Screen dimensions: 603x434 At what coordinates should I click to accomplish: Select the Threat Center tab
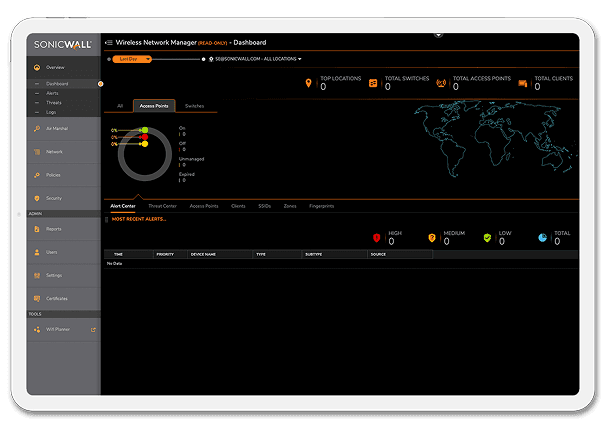[x=162, y=205]
